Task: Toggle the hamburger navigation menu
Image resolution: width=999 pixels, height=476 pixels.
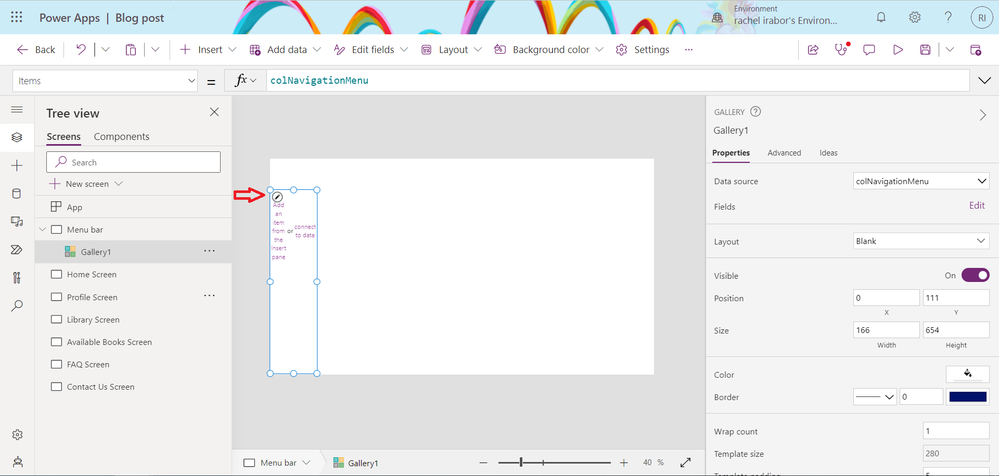Action: click(17, 110)
